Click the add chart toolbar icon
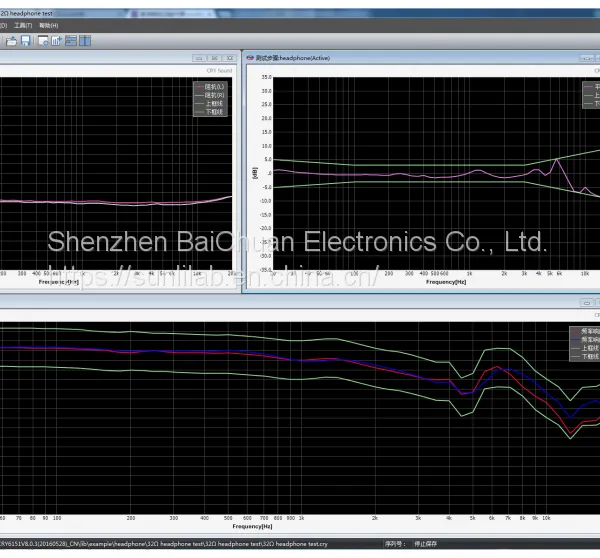The image size is (600, 558). [x=57, y=41]
